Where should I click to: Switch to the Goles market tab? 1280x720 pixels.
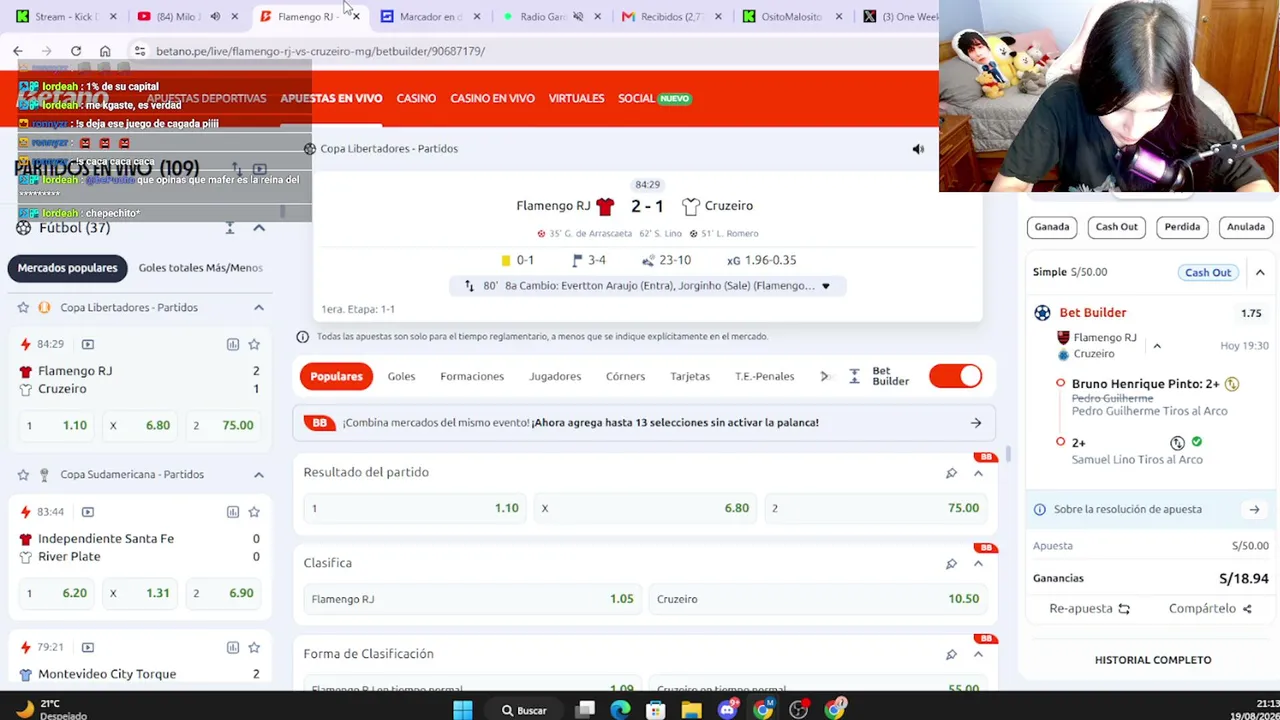tap(401, 377)
